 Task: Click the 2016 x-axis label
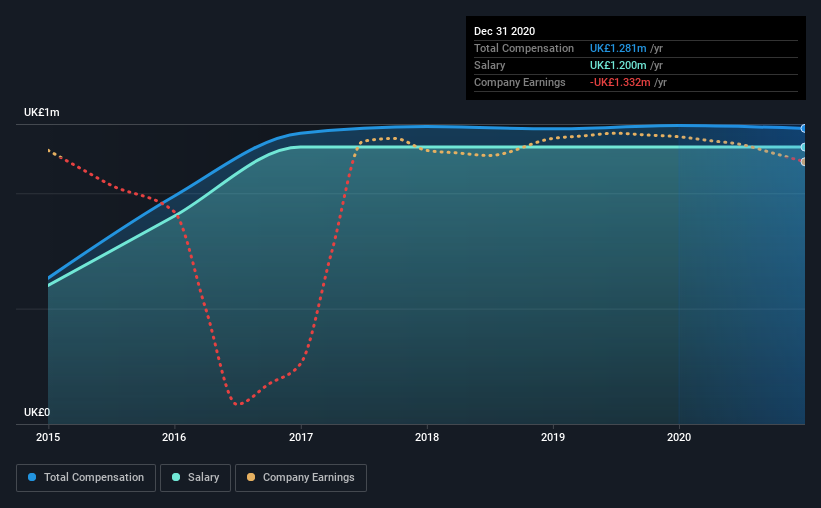click(174, 437)
